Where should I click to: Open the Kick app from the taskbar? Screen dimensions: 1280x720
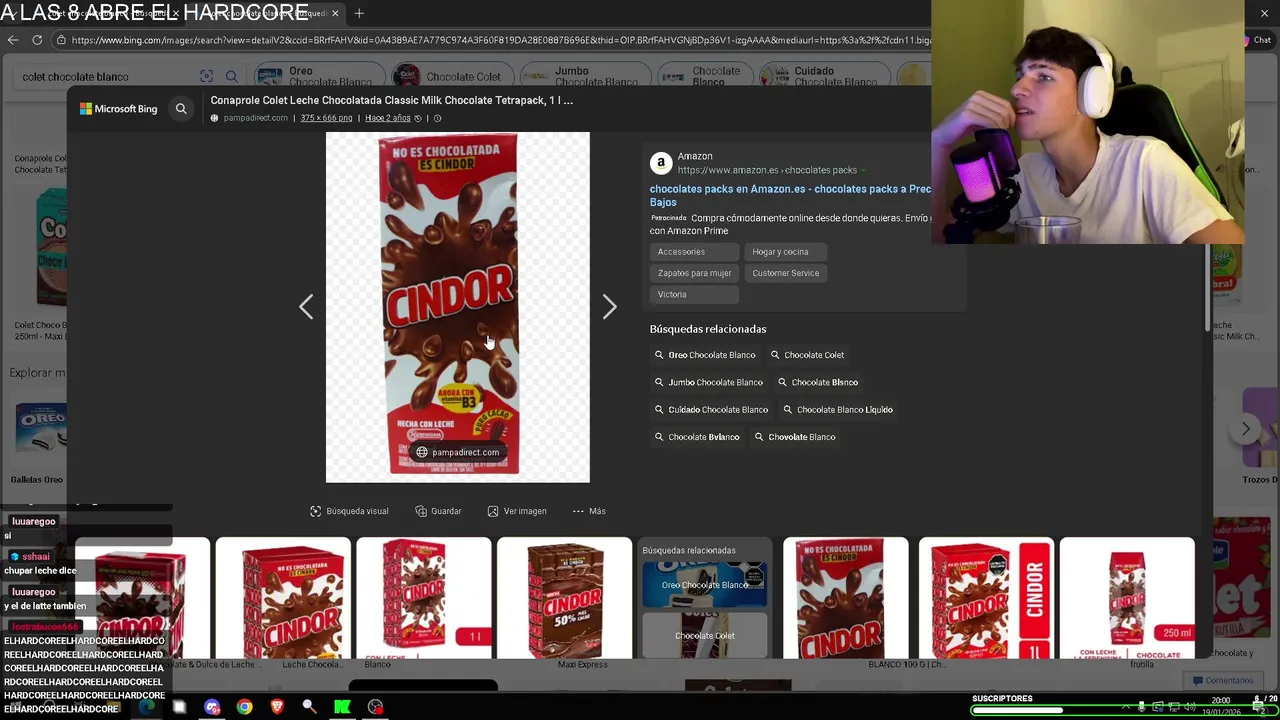pyautogui.click(x=342, y=707)
